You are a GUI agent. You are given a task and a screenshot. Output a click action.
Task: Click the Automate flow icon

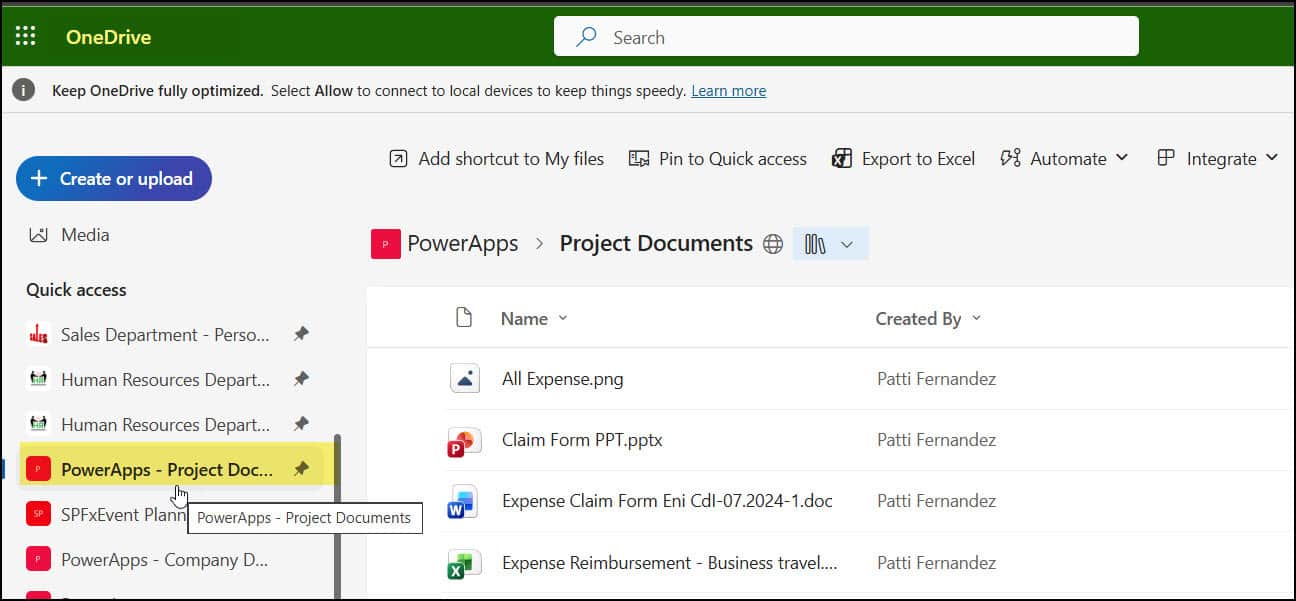[x=1010, y=158]
